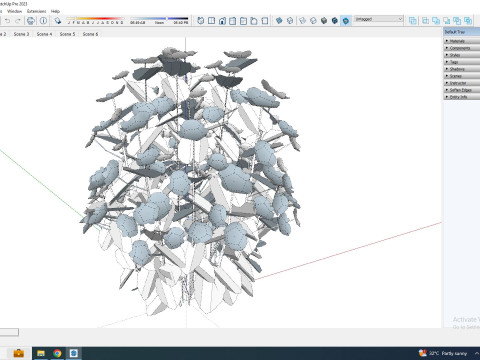Select the Iso view icon
This screenshot has width=480, height=360.
201,21
